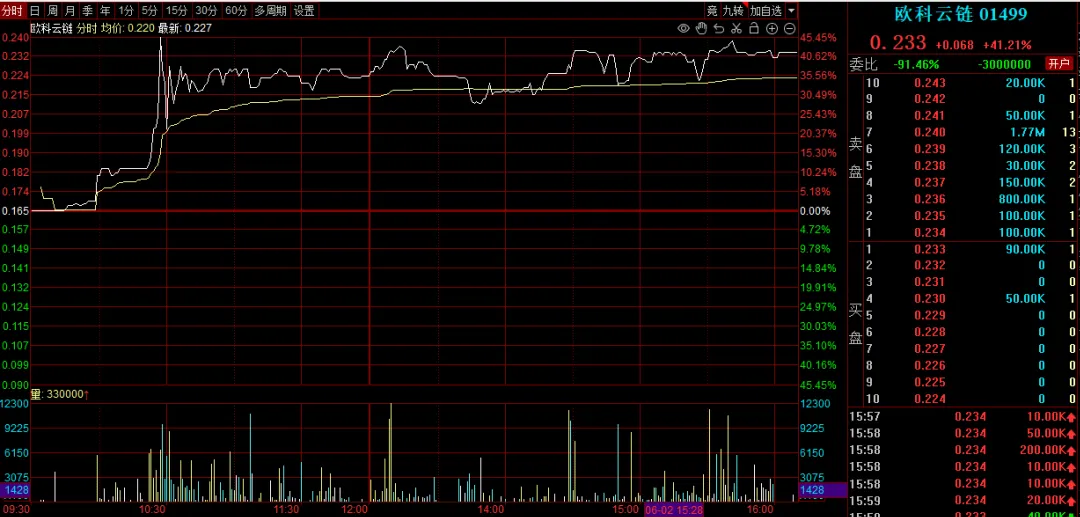Click the 加自选 add-to-watchlist button
Screen dimensions: 1080x517
click(x=766, y=10)
